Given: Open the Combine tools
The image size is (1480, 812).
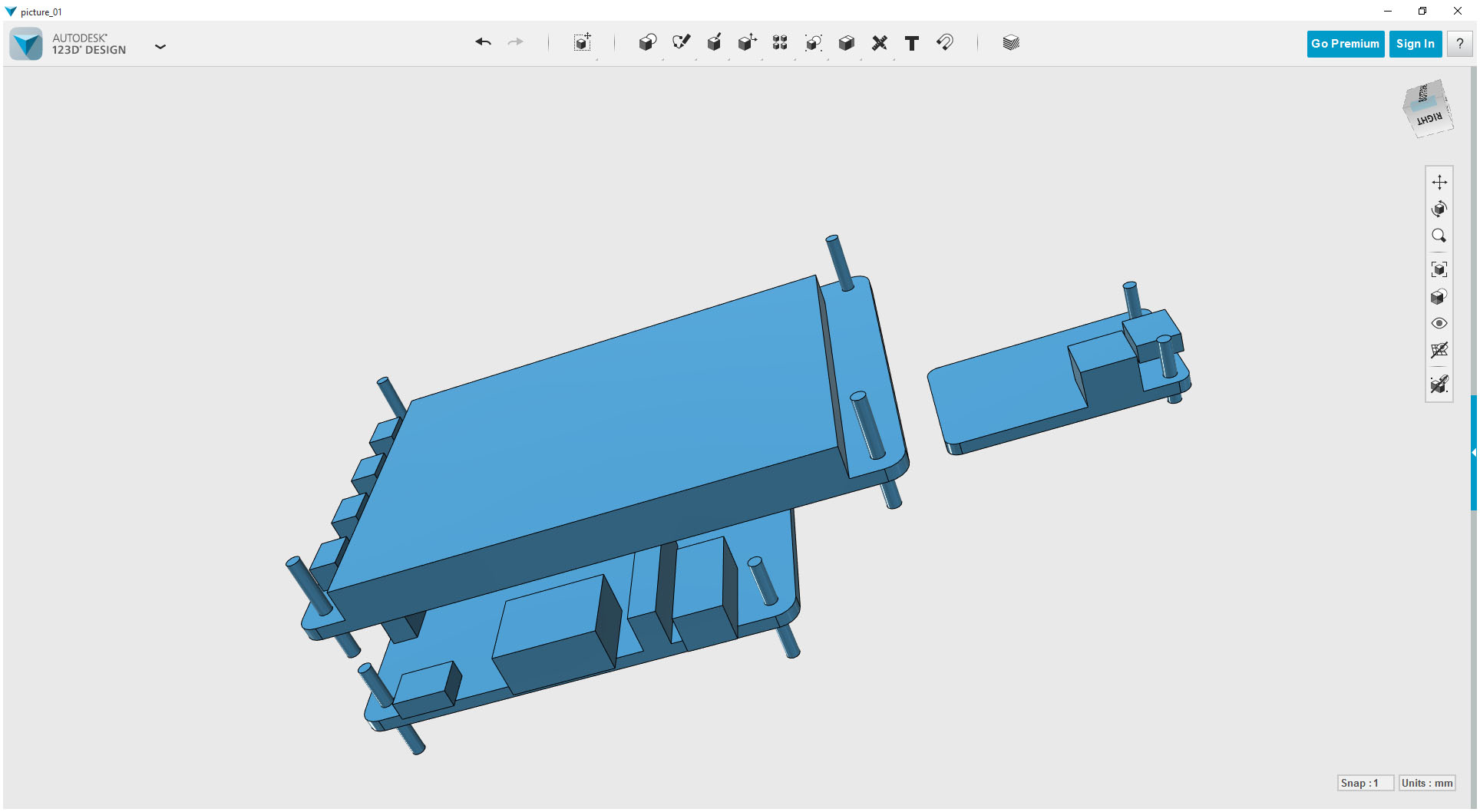Looking at the screenshot, I should [x=847, y=43].
